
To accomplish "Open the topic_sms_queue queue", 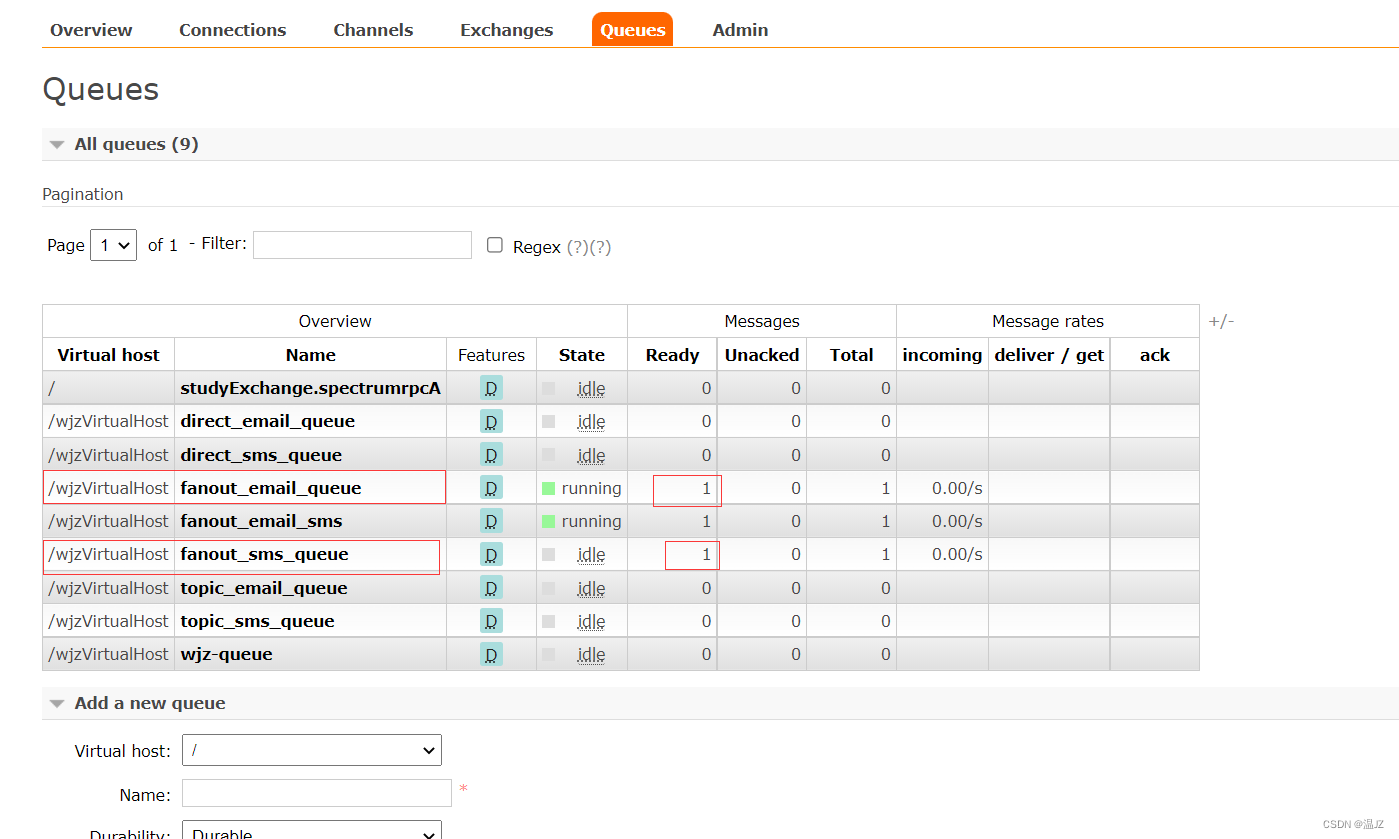I will (x=257, y=621).
